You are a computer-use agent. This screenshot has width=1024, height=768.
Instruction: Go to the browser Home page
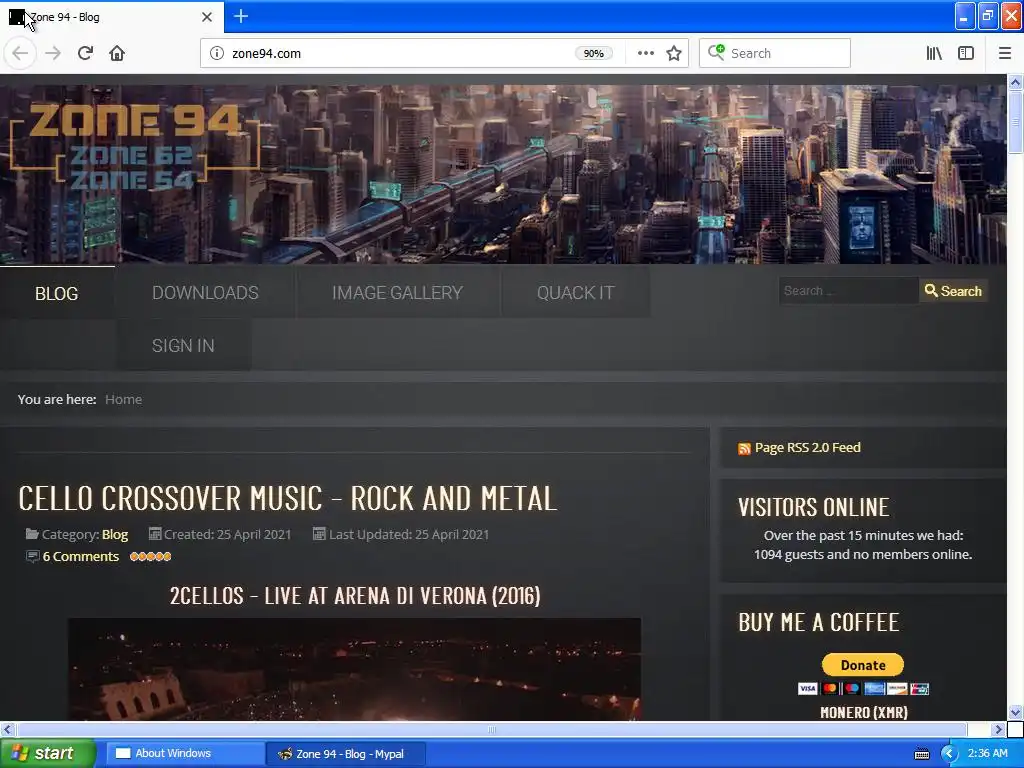(117, 54)
